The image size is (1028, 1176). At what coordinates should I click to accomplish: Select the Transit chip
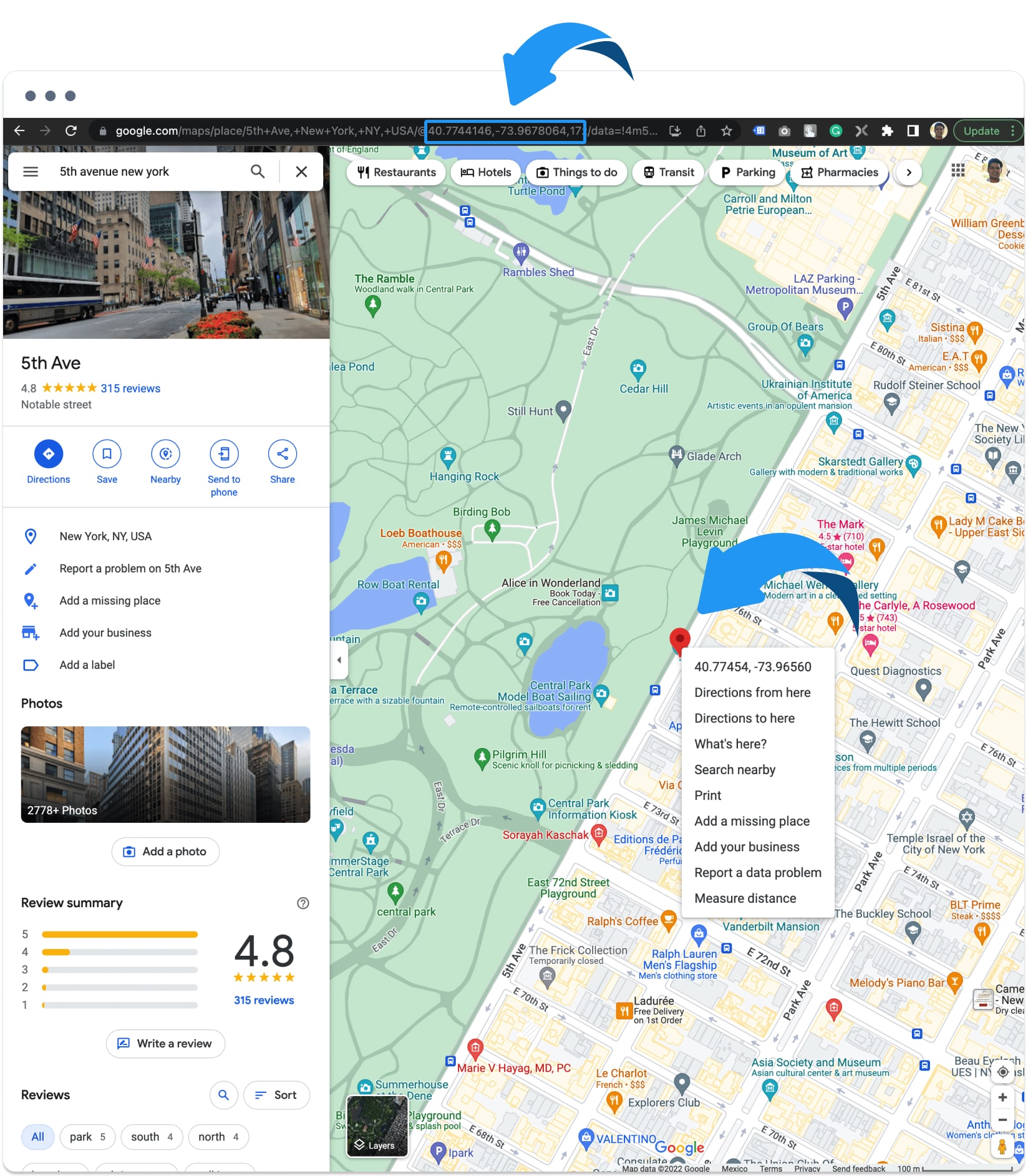[x=668, y=172]
